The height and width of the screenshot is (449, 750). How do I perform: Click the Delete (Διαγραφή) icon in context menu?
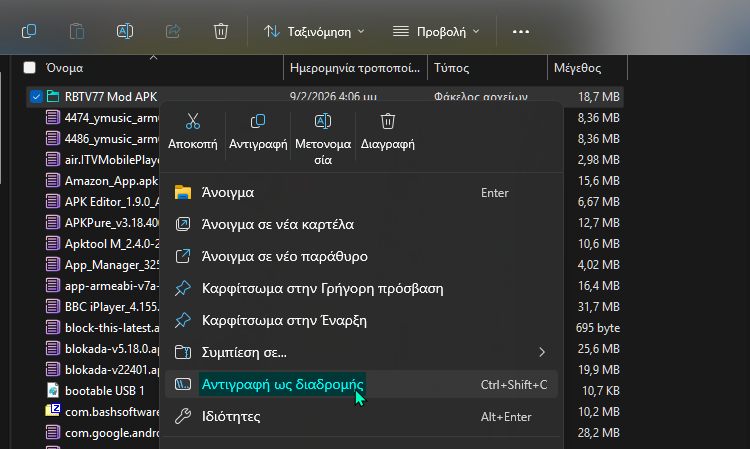click(x=388, y=122)
